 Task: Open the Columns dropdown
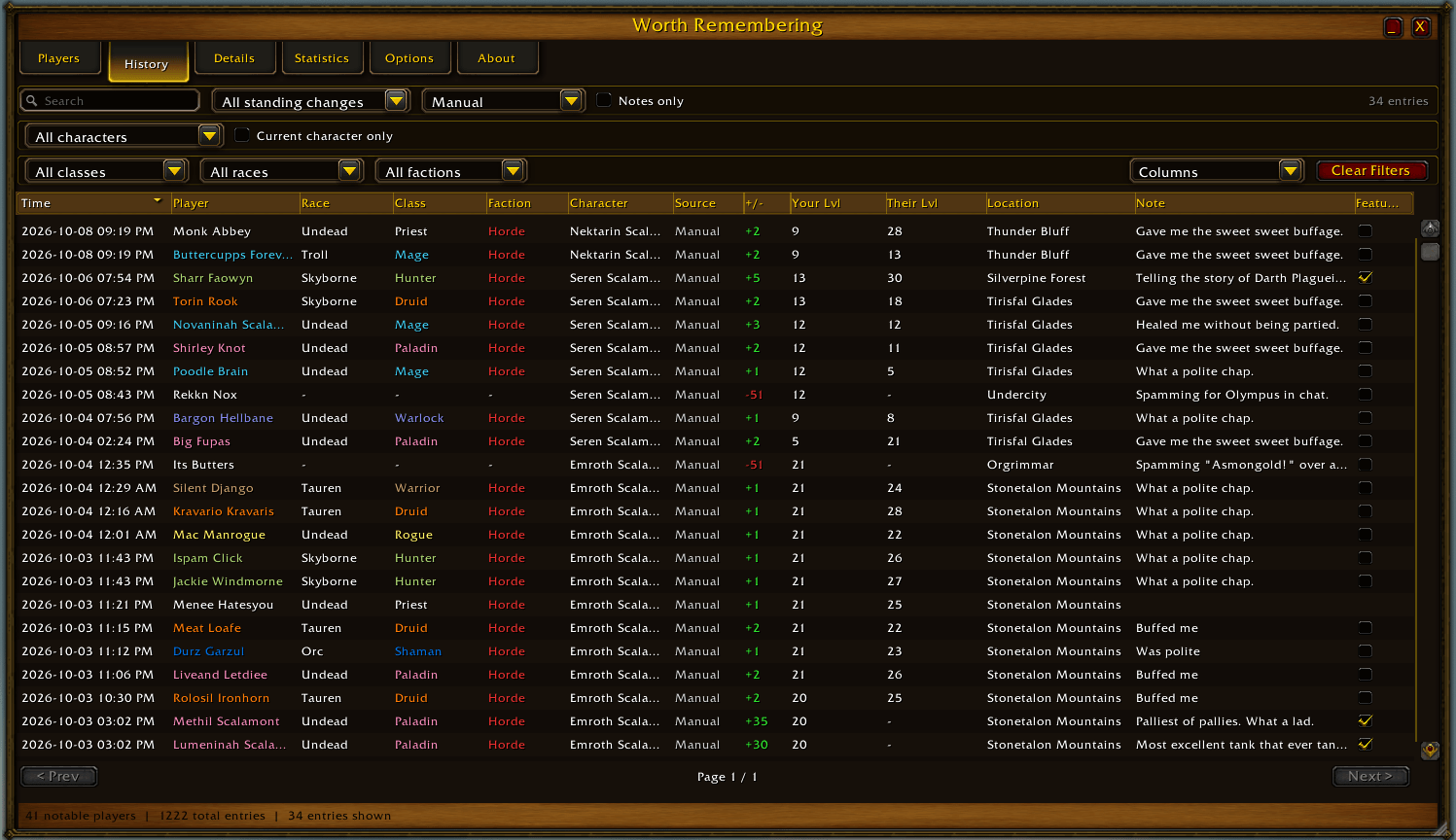point(1216,171)
